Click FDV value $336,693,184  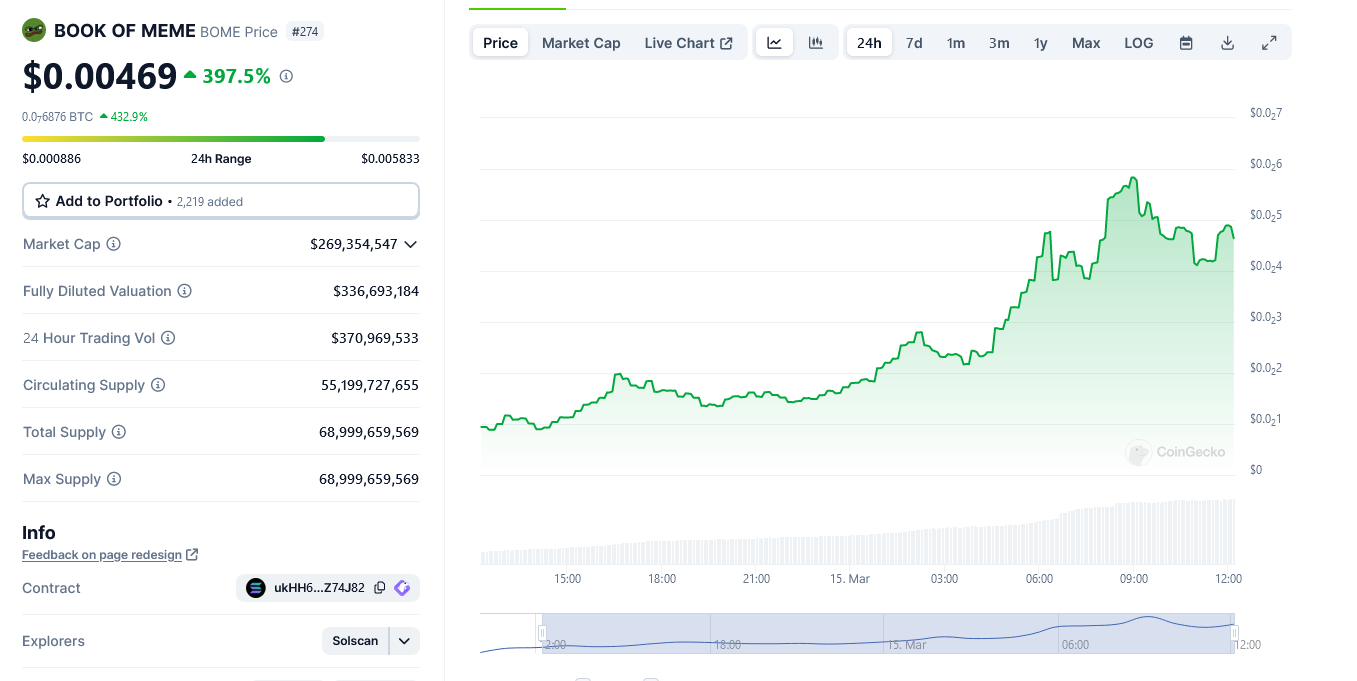tap(376, 291)
